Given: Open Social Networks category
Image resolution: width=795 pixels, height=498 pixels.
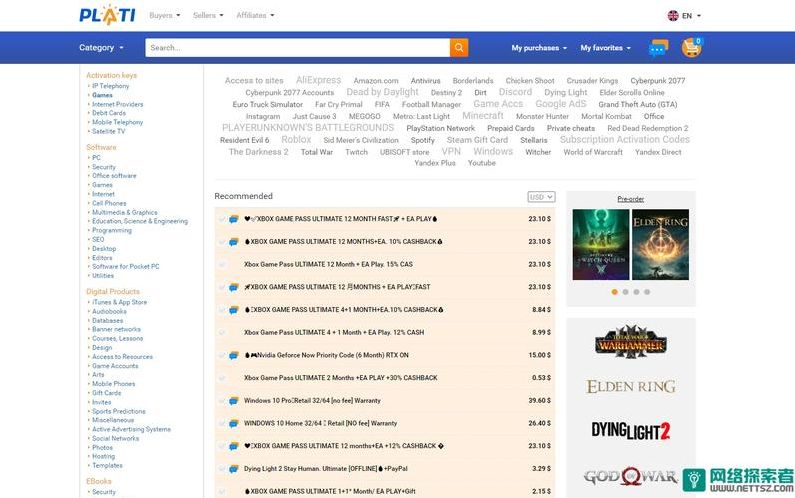Looking at the screenshot, I should pyautogui.click(x=115, y=438).
